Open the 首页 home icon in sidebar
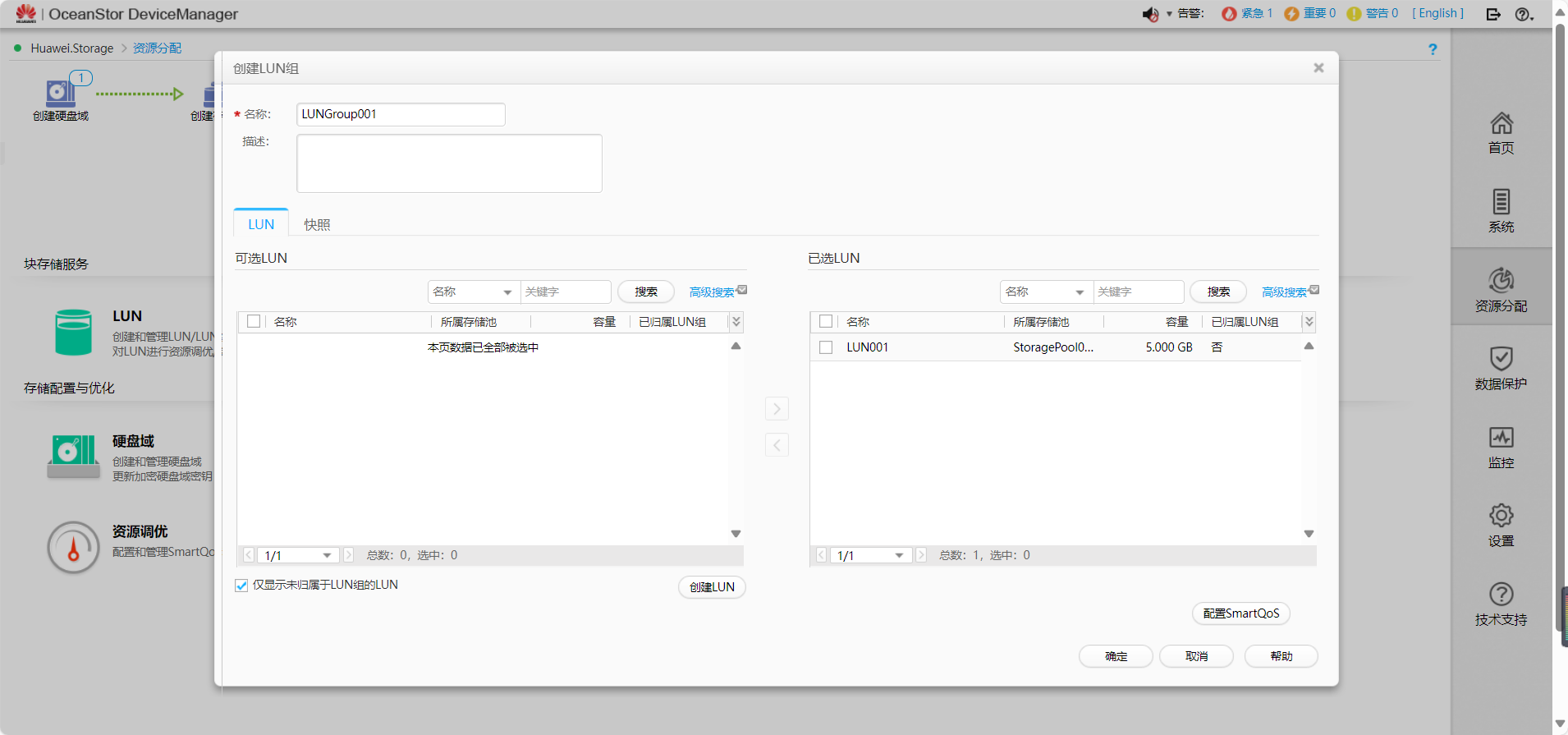The width and height of the screenshot is (1568, 735). click(x=1501, y=125)
